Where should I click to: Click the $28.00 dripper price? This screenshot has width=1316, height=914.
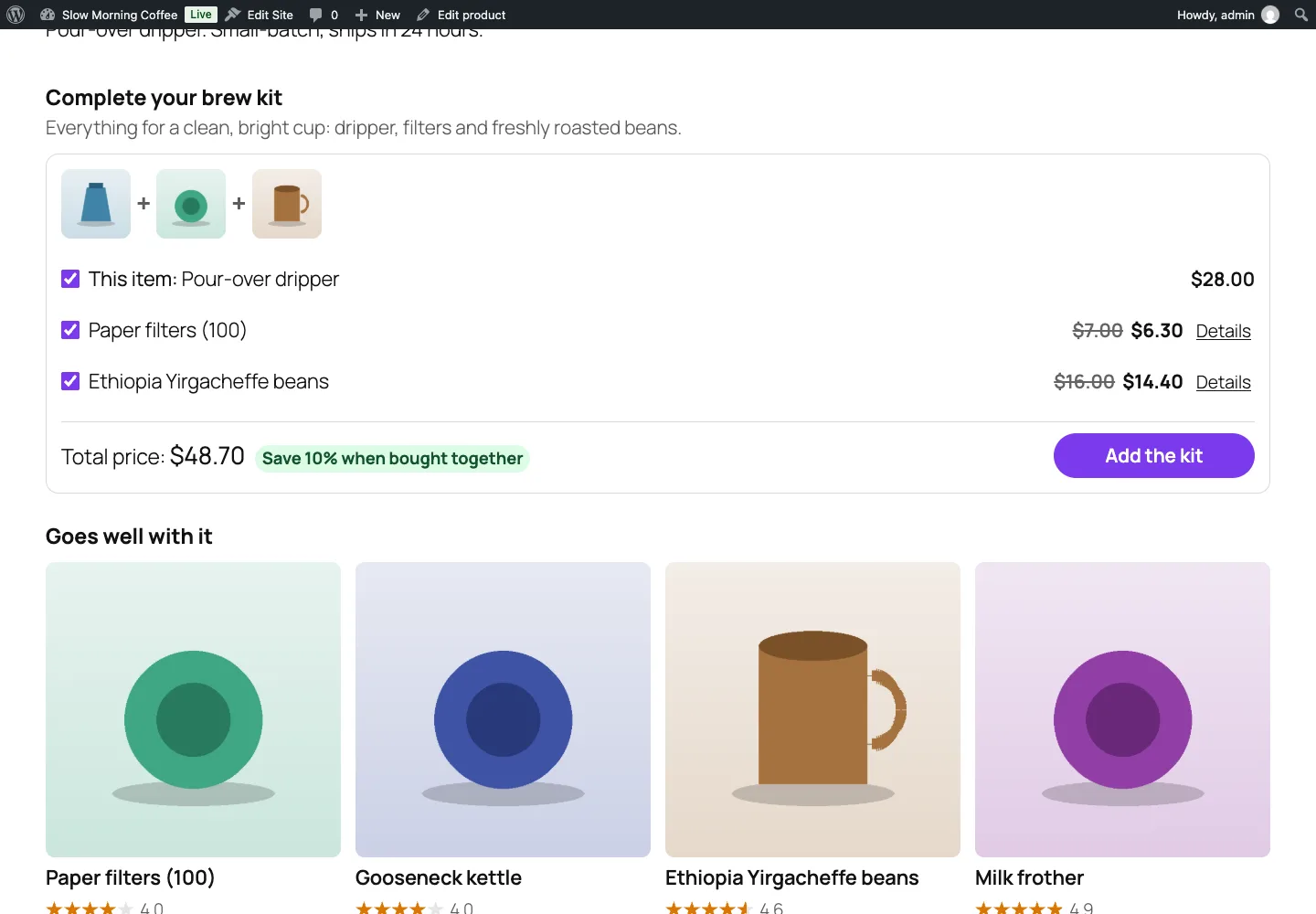[x=1222, y=279]
